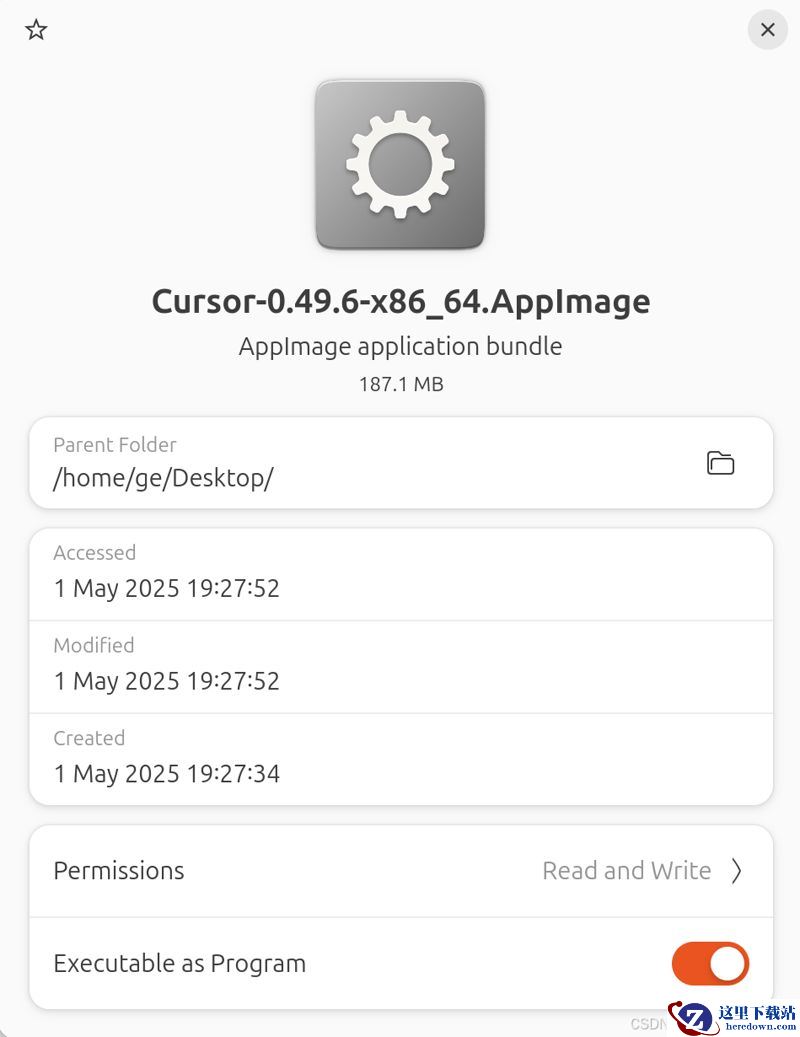Viewport: 800px width, 1037px height.
Task: Click the 187.1 MB file size
Action: [401, 384]
